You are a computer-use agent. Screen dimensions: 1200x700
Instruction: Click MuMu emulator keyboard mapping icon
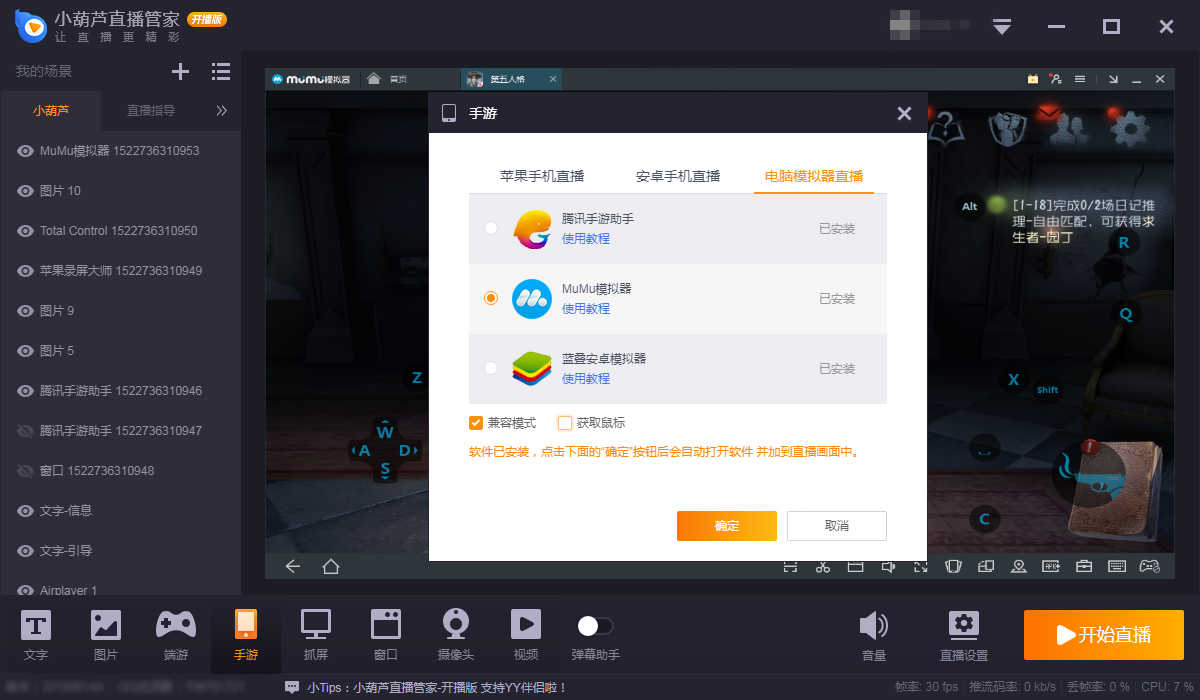[1117, 566]
